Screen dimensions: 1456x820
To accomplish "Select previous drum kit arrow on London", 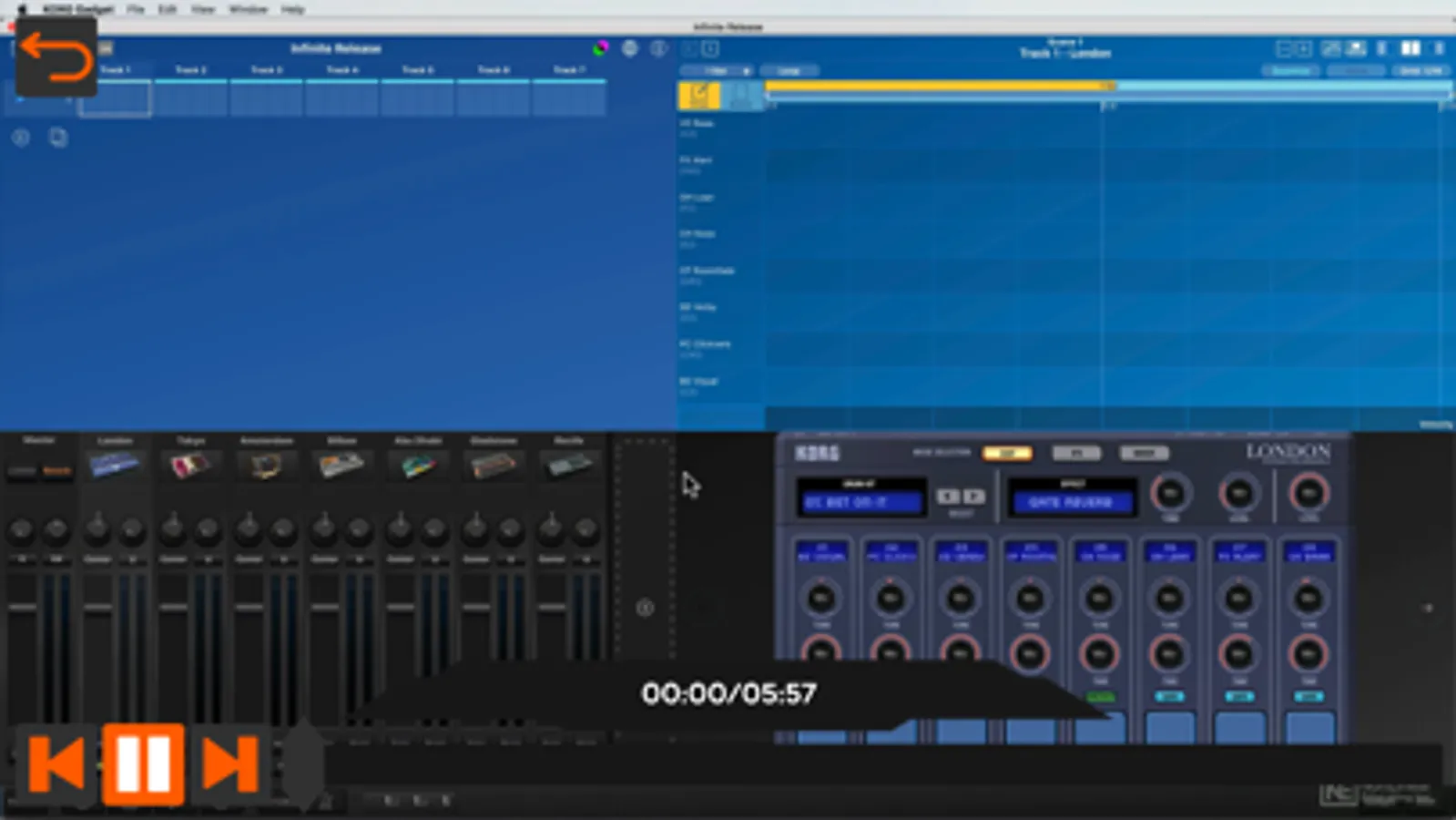I will click(x=948, y=497).
